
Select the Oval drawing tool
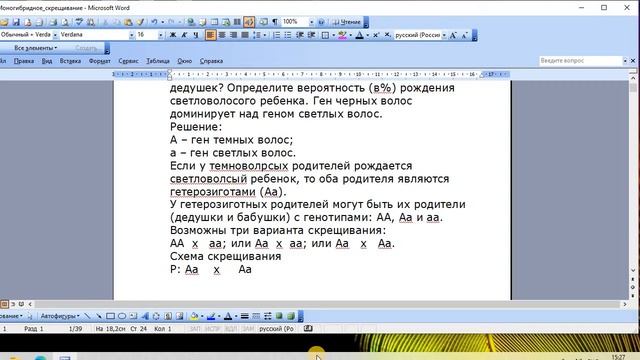coord(122,316)
